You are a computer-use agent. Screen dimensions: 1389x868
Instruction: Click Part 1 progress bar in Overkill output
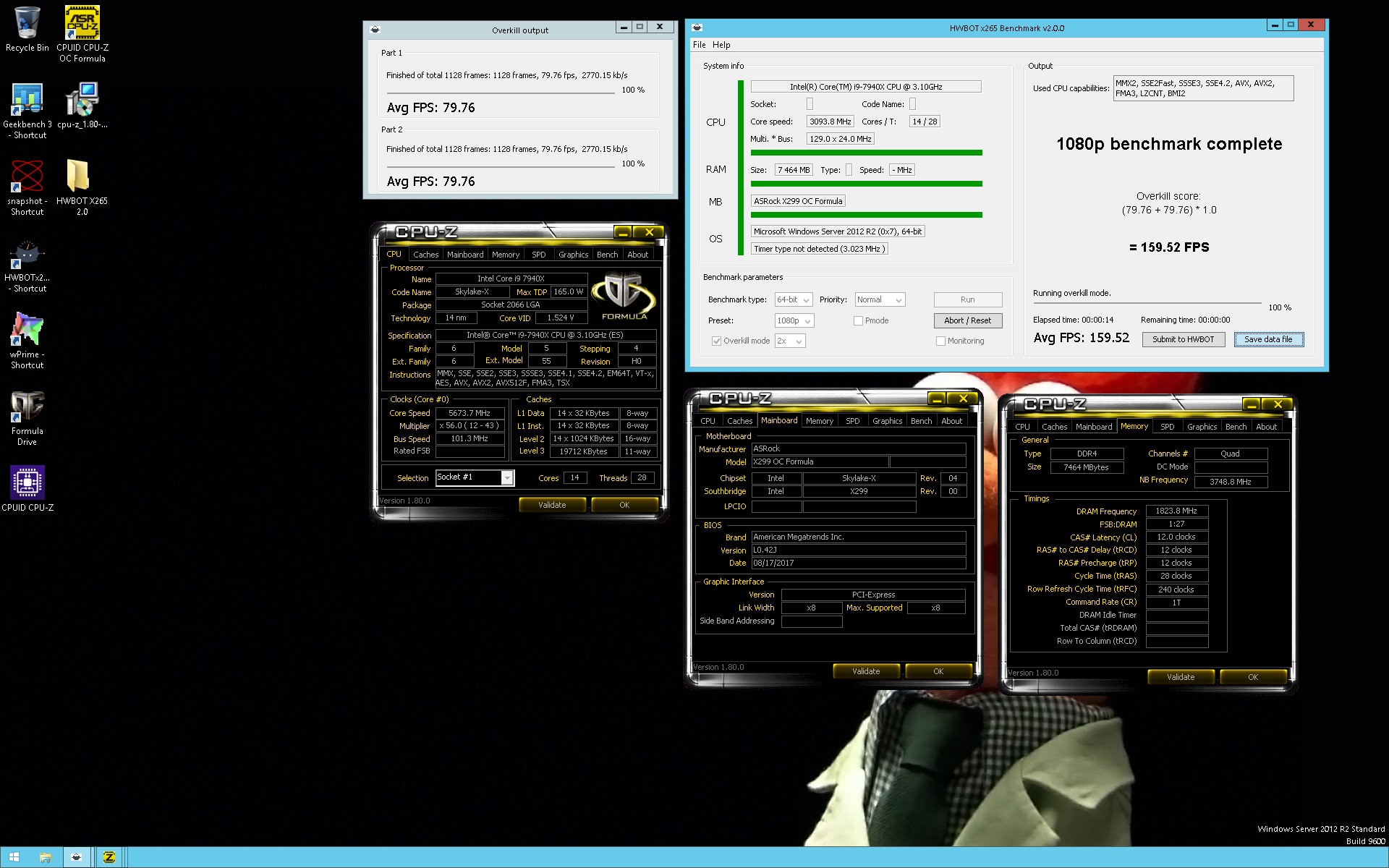[501, 93]
